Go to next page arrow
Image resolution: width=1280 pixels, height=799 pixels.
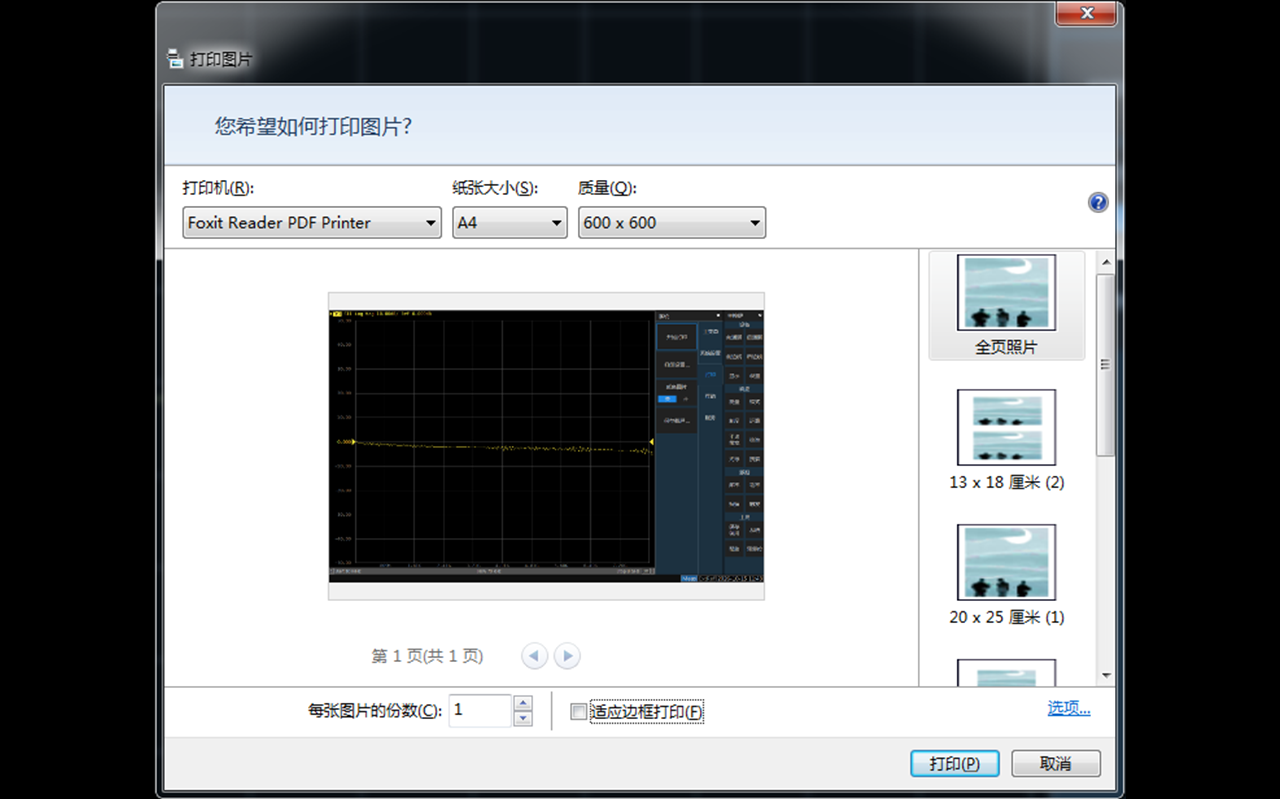tap(567, 656)
